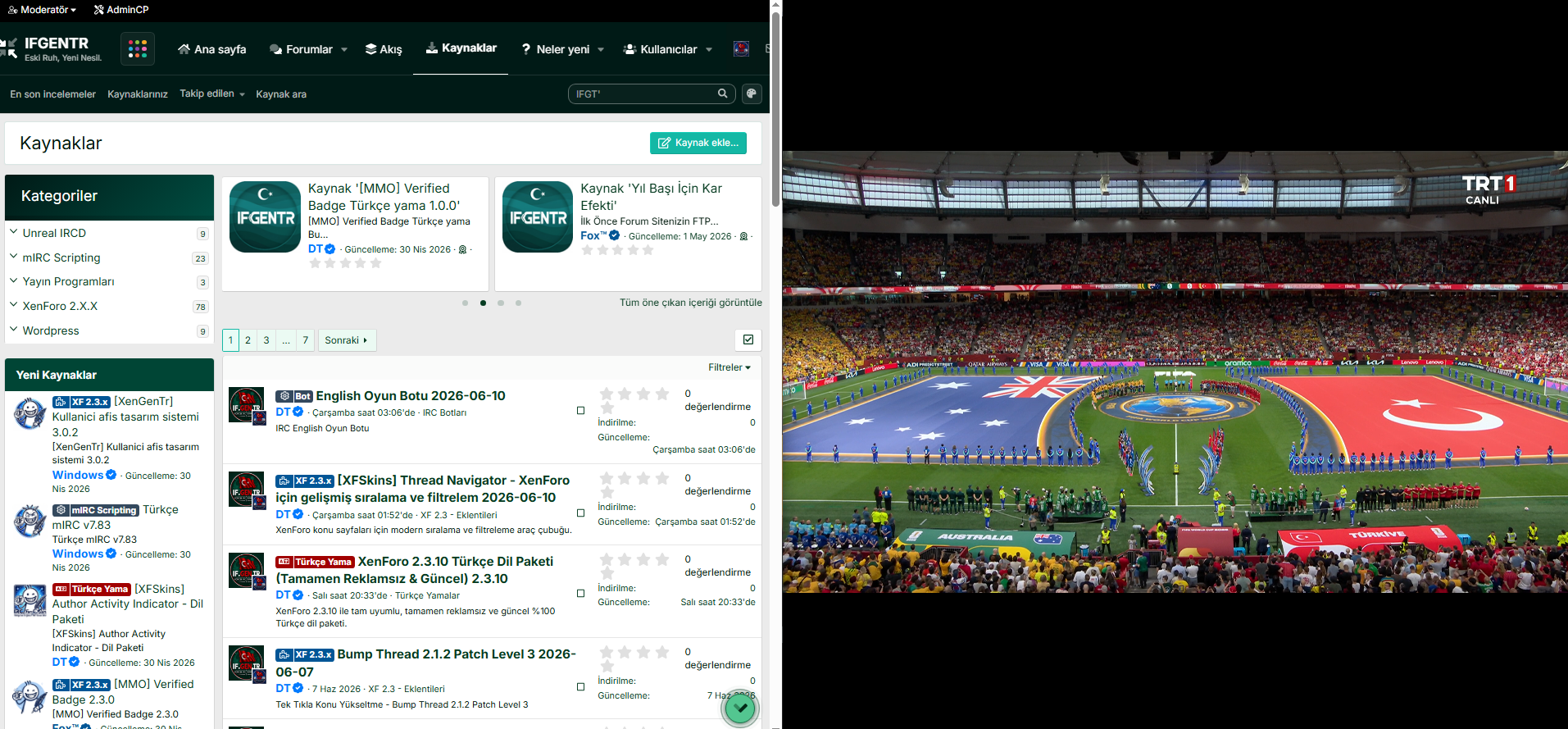The width and height of the screenshot is (1568, 729).
Task: Click the Sonraki next page button
Action: pos(347,339)
